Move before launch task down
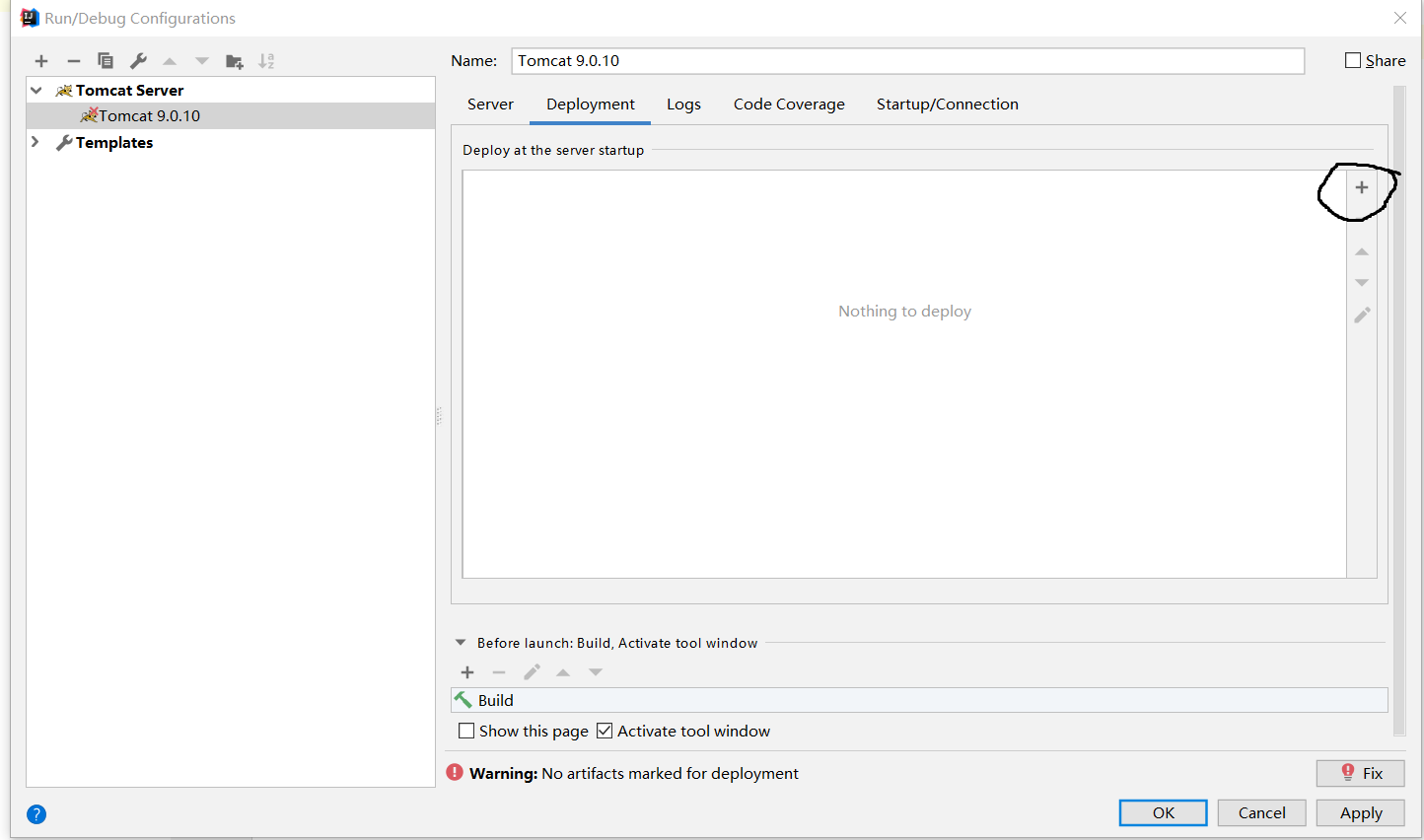 click(596, 672)
